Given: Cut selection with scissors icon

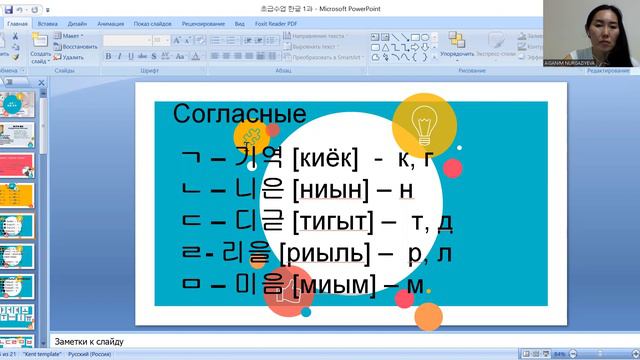Looking at the screenshot, I should point(15,37).
